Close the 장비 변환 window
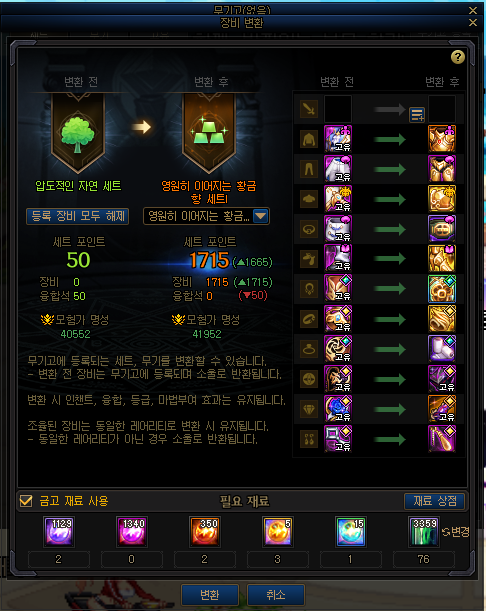 coord(473,23)
